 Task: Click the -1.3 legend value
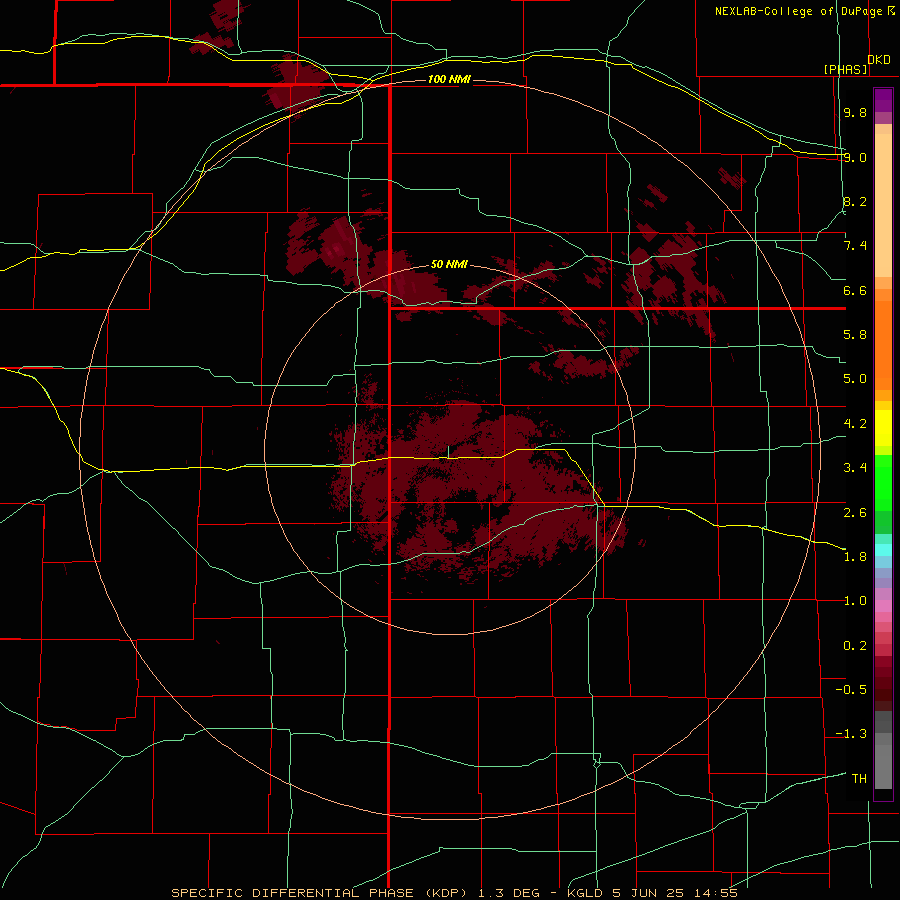pyautogui.click(x=851, y=734)
